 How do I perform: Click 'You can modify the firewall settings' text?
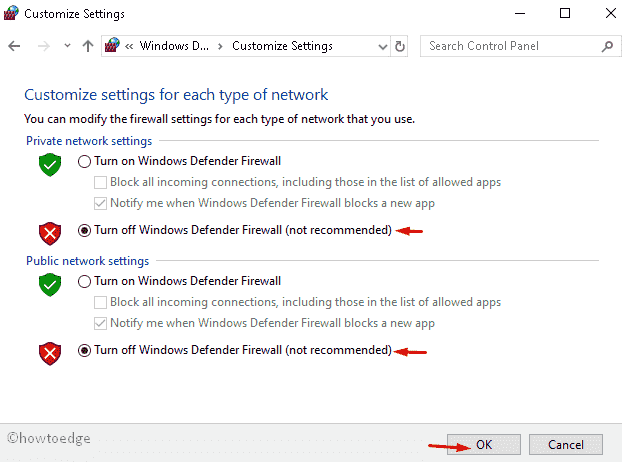pos(219,119)
